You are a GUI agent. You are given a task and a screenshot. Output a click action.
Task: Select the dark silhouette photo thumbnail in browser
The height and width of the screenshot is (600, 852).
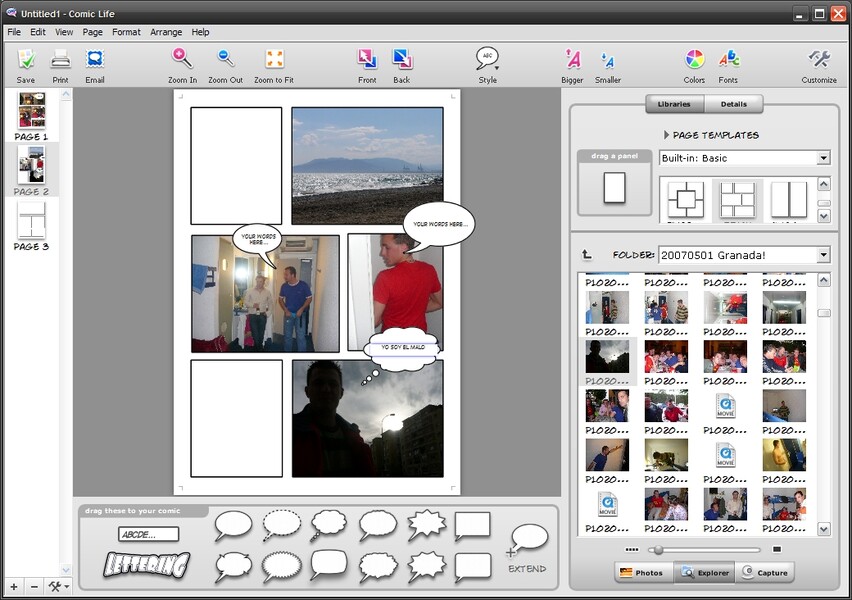click(x=607, y=357)
